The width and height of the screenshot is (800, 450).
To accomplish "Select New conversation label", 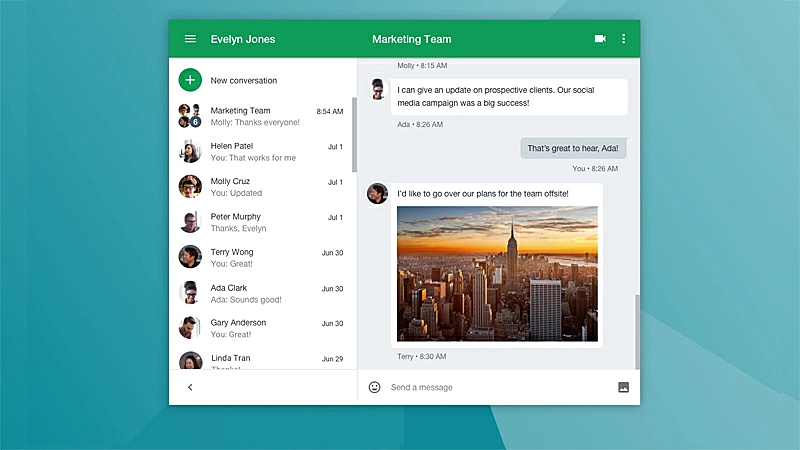I will point(244,81).
